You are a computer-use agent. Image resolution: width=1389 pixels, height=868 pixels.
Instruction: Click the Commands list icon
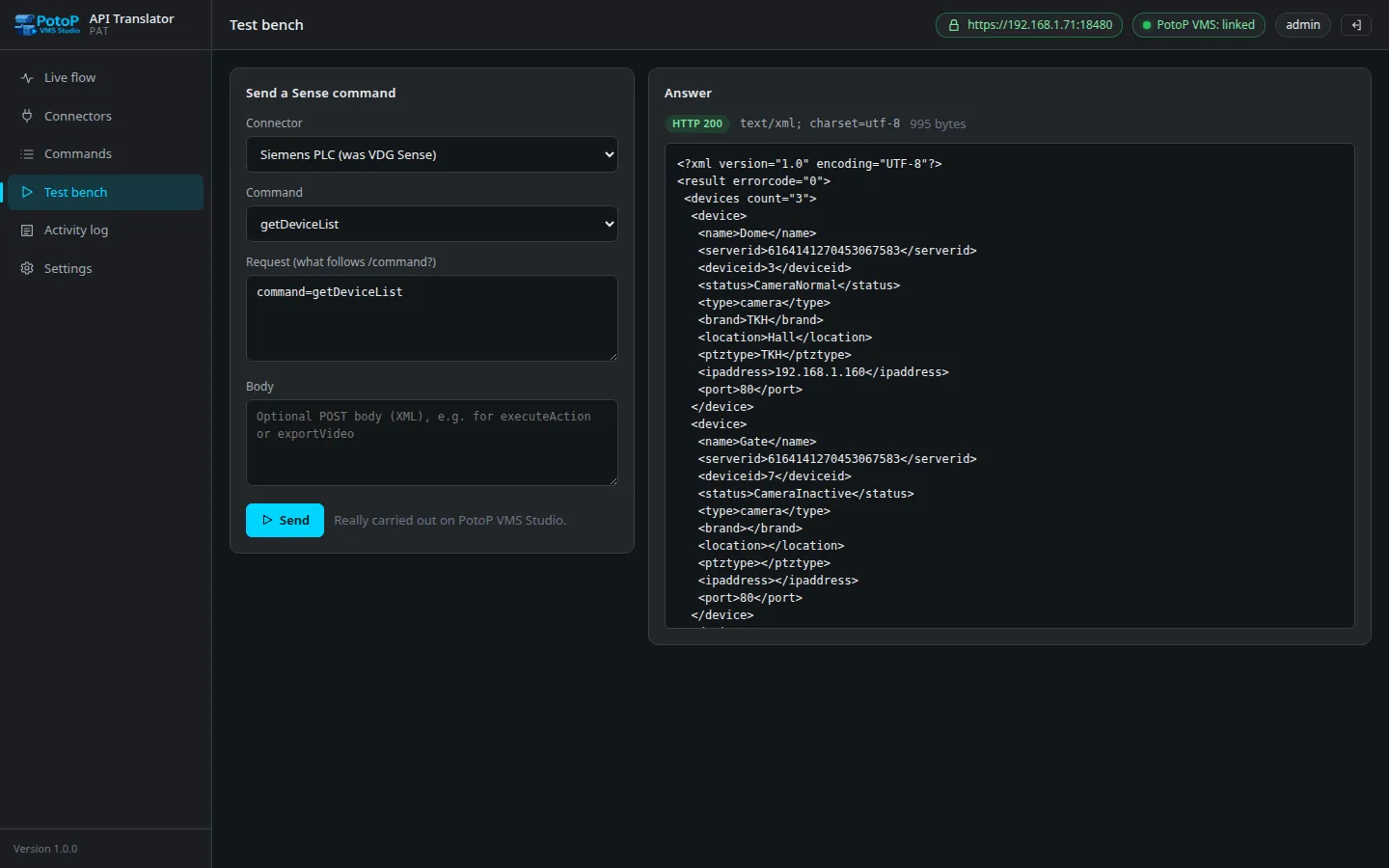pyautogui.click(x=27, y=154)
